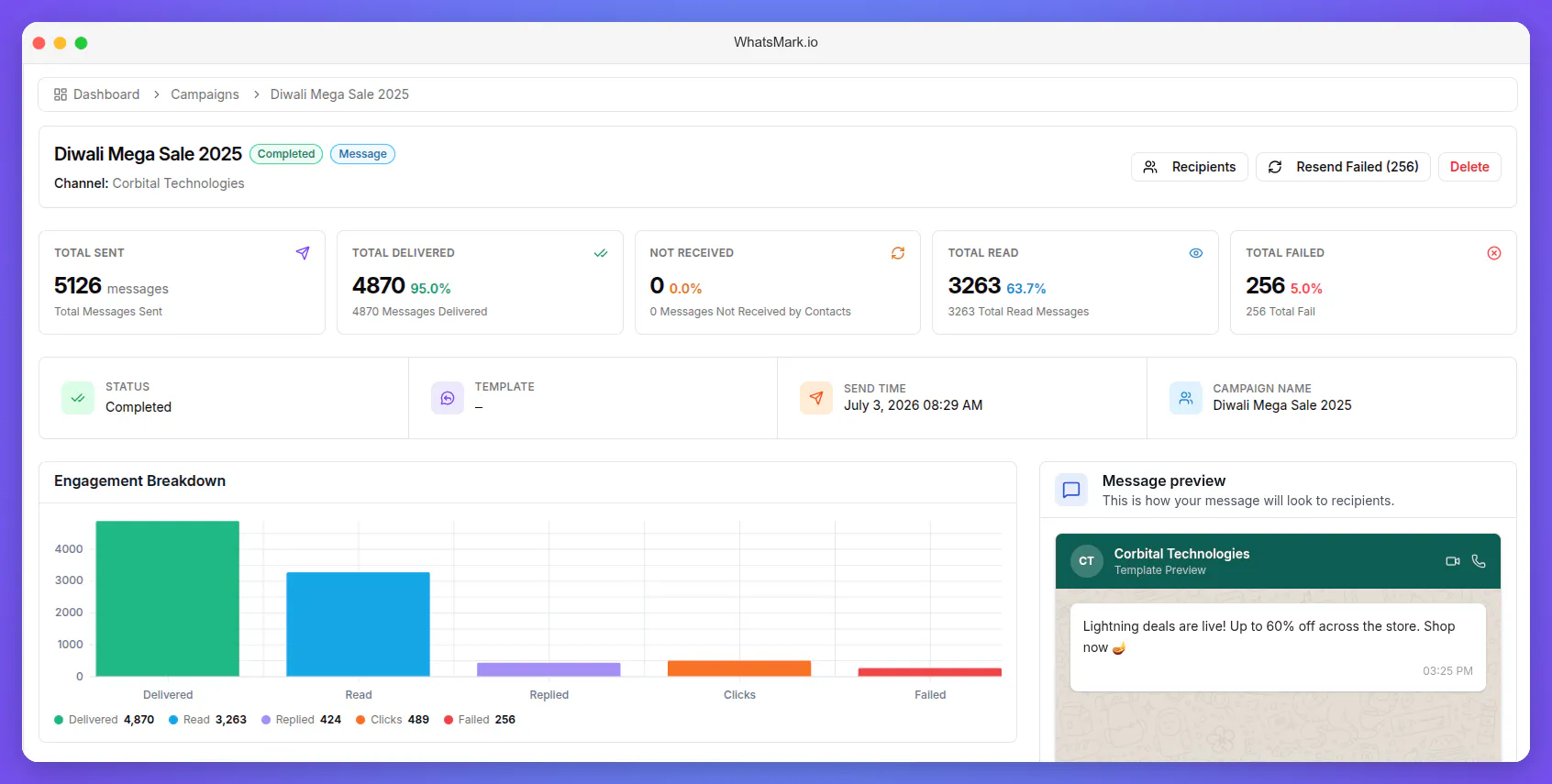The image size is (1552, 784).
Task: Click the 03:25 PM message timestamp
Action: pos(1447,671)
